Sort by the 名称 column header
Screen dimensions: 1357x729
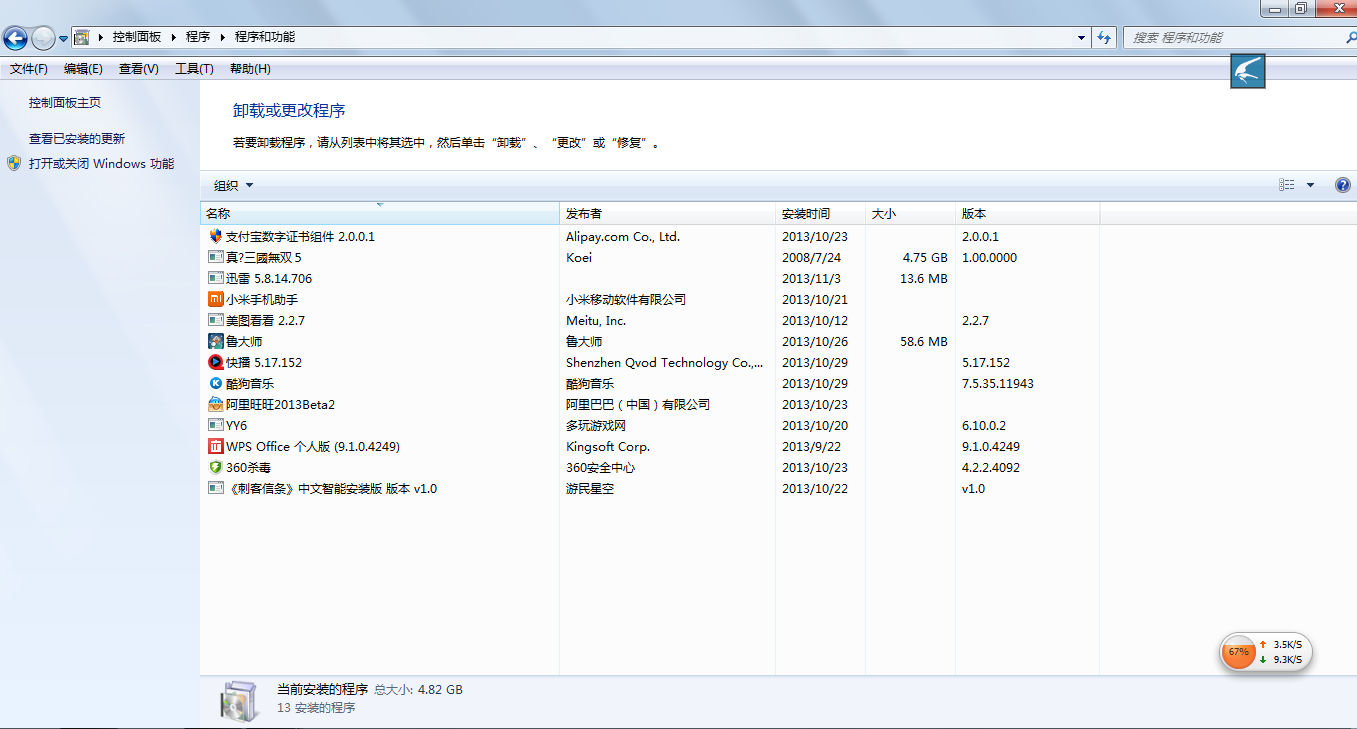click(x=380, y=214)
